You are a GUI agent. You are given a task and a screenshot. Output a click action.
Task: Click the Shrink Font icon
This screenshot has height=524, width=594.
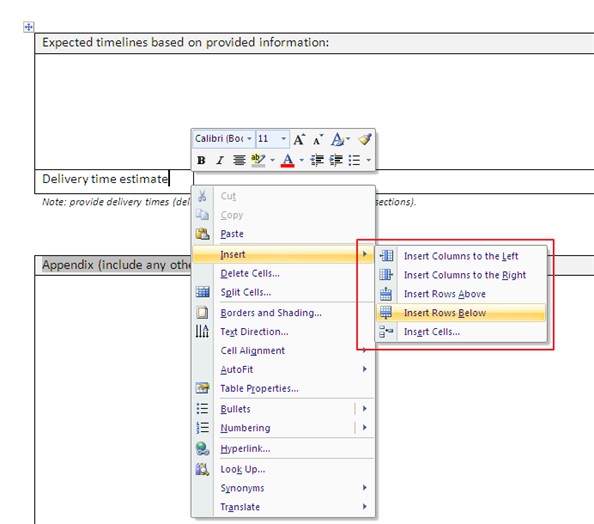click(318, 139)
